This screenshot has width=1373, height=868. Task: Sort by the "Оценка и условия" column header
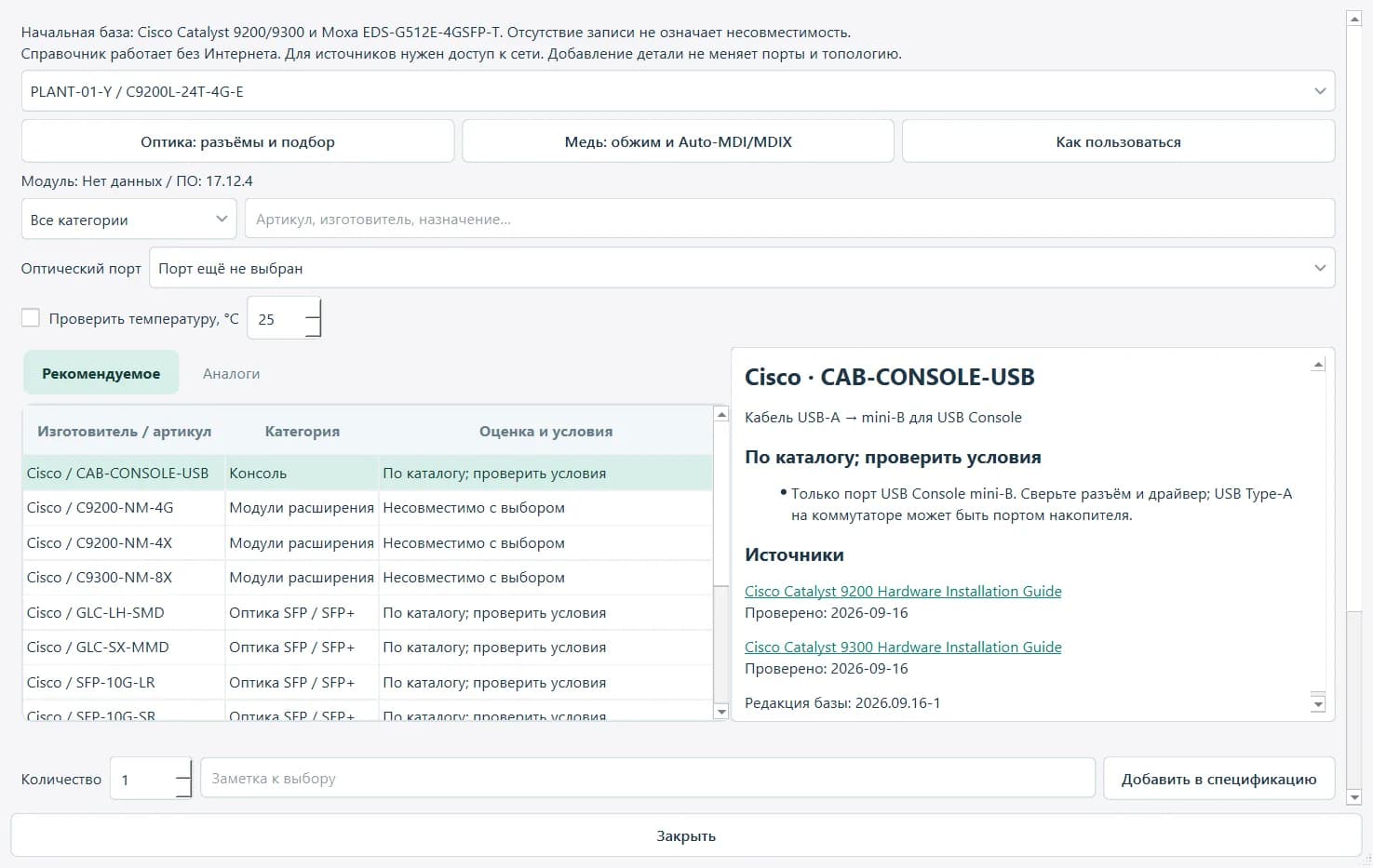(x=545, y=431)
